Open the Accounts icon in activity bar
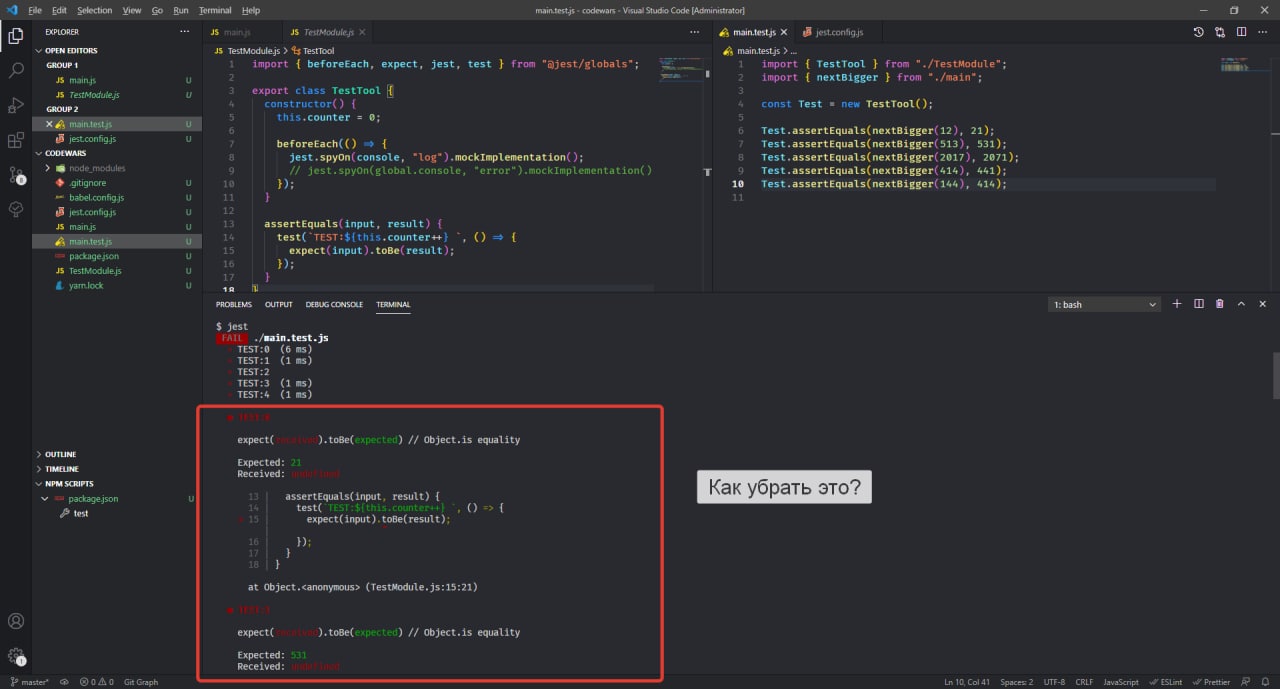 [16, 622]
